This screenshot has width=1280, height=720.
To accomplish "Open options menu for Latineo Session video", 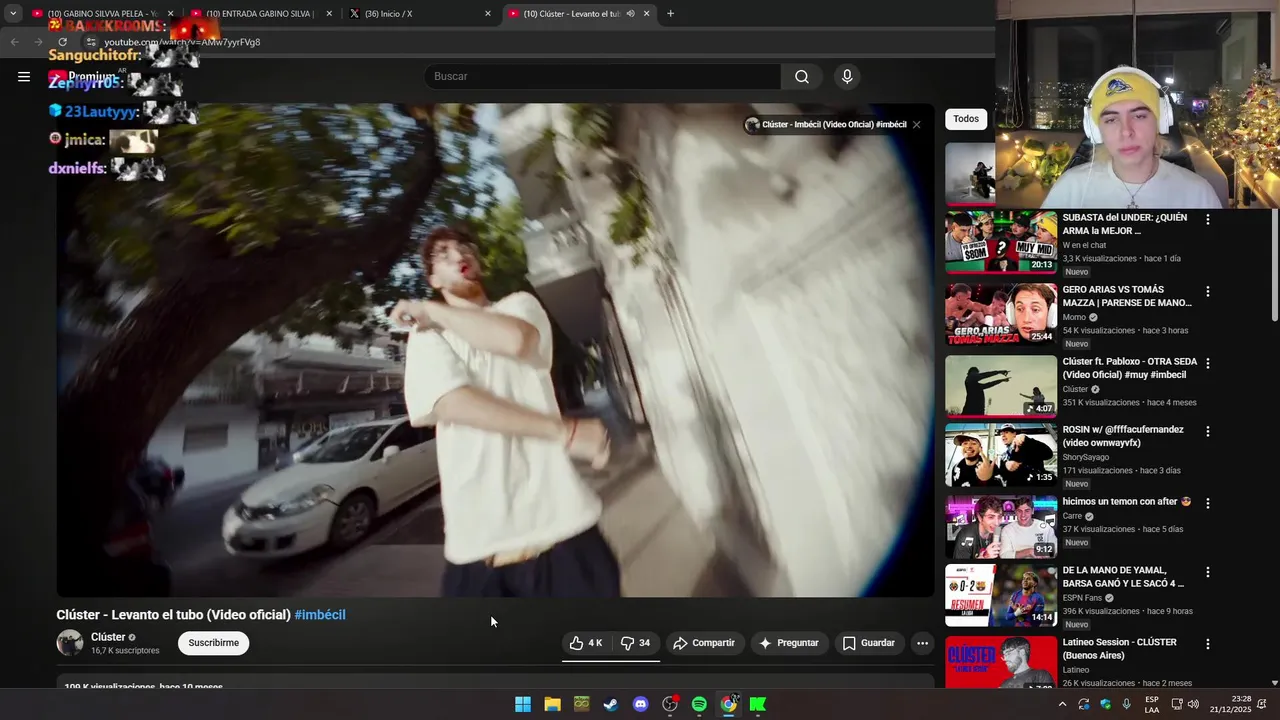I will pos(1208,644).
